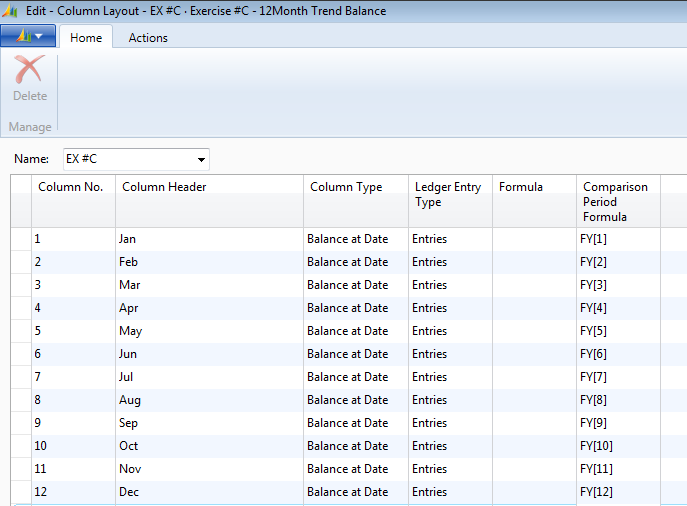687x506 pixels.
Task: Click the empty Formula cell for Aug
Action: point(533,400)
